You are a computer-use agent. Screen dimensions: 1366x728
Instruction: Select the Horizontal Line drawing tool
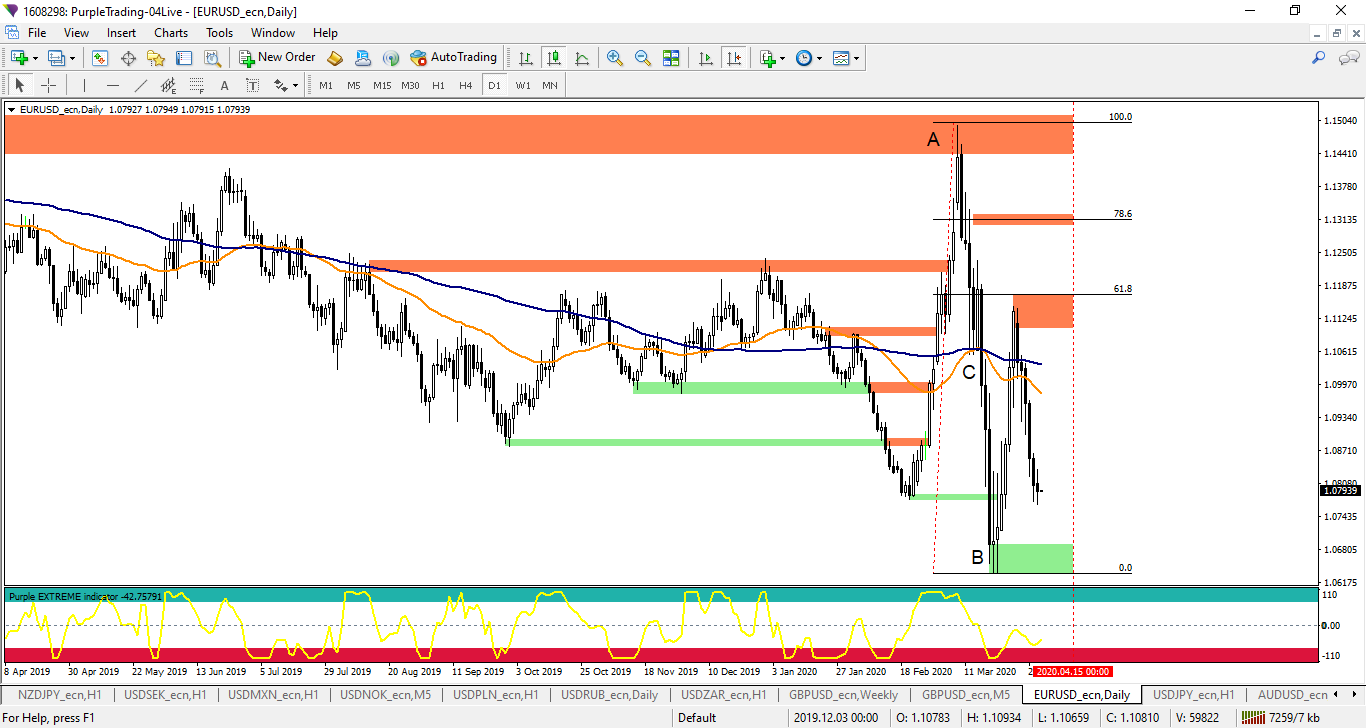point(112,85)
